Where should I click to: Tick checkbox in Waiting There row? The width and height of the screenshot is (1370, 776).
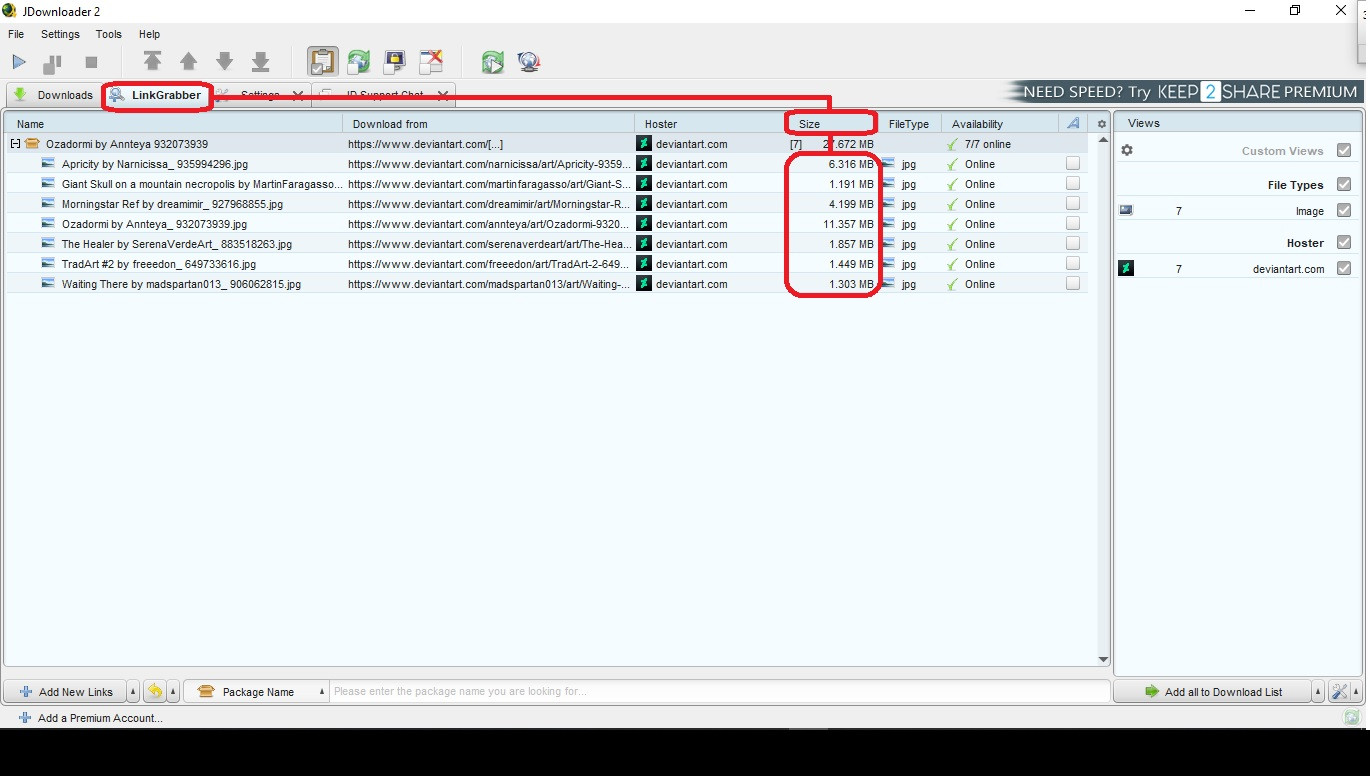(1073, 283)
